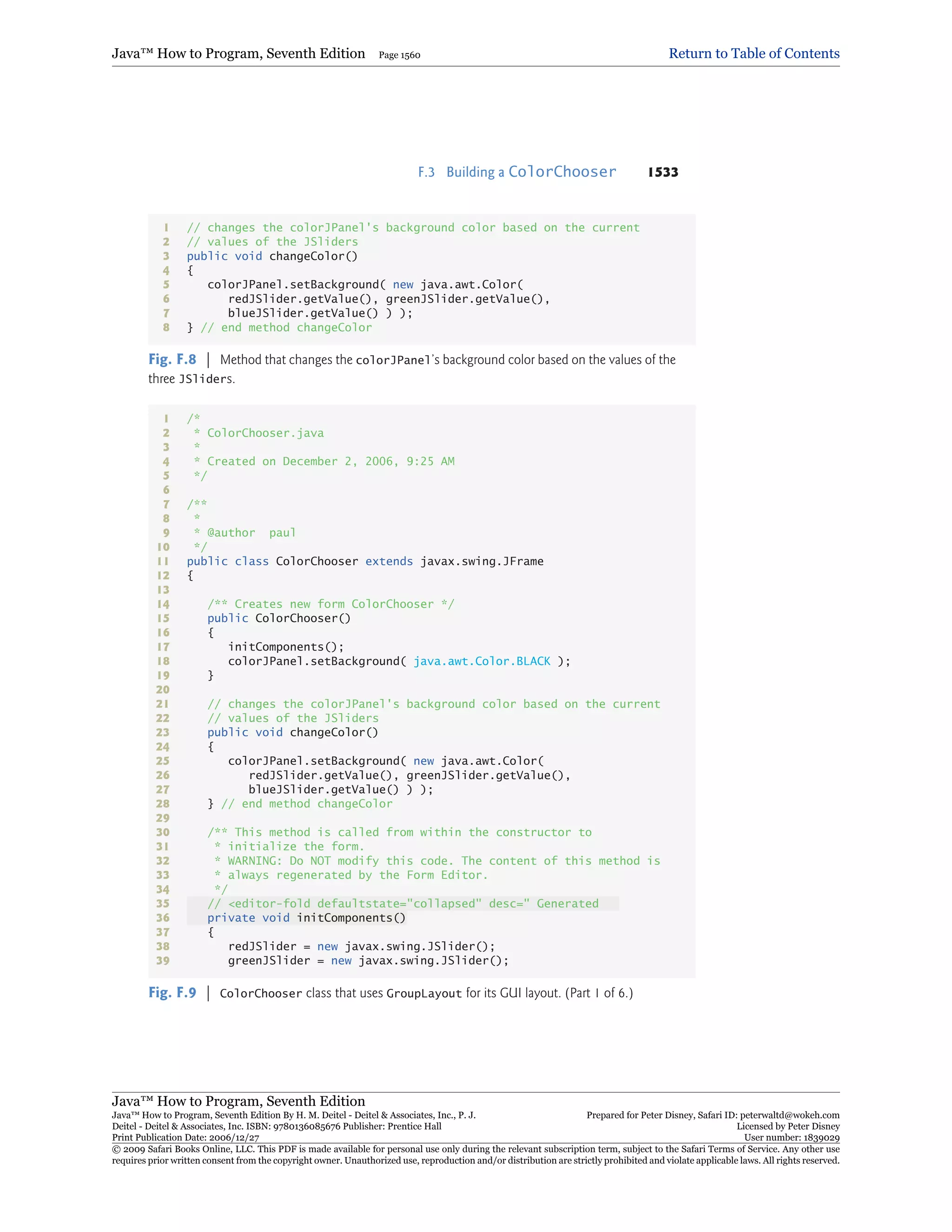Click the email peterwaltd@wokeh.com in footer
952x1232 pixels.
(790, 1115)
